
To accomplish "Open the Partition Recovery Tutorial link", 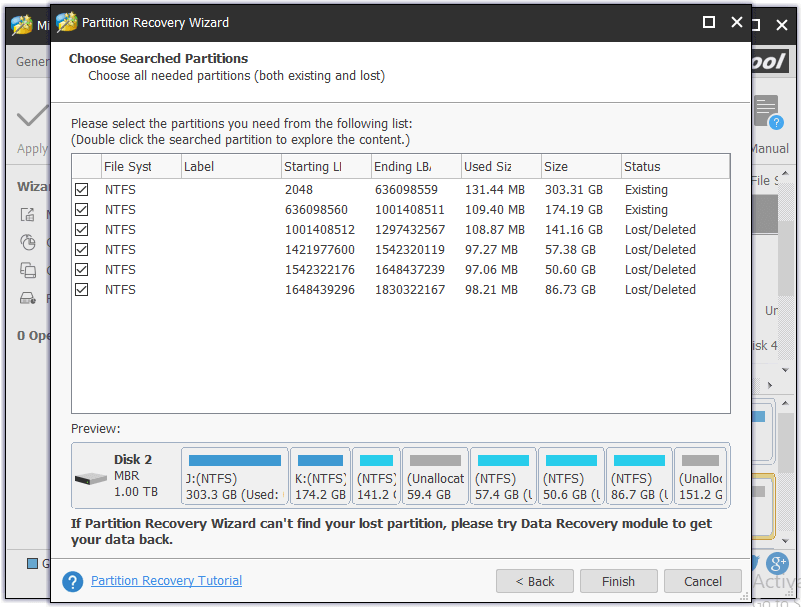I will [167, 581].
